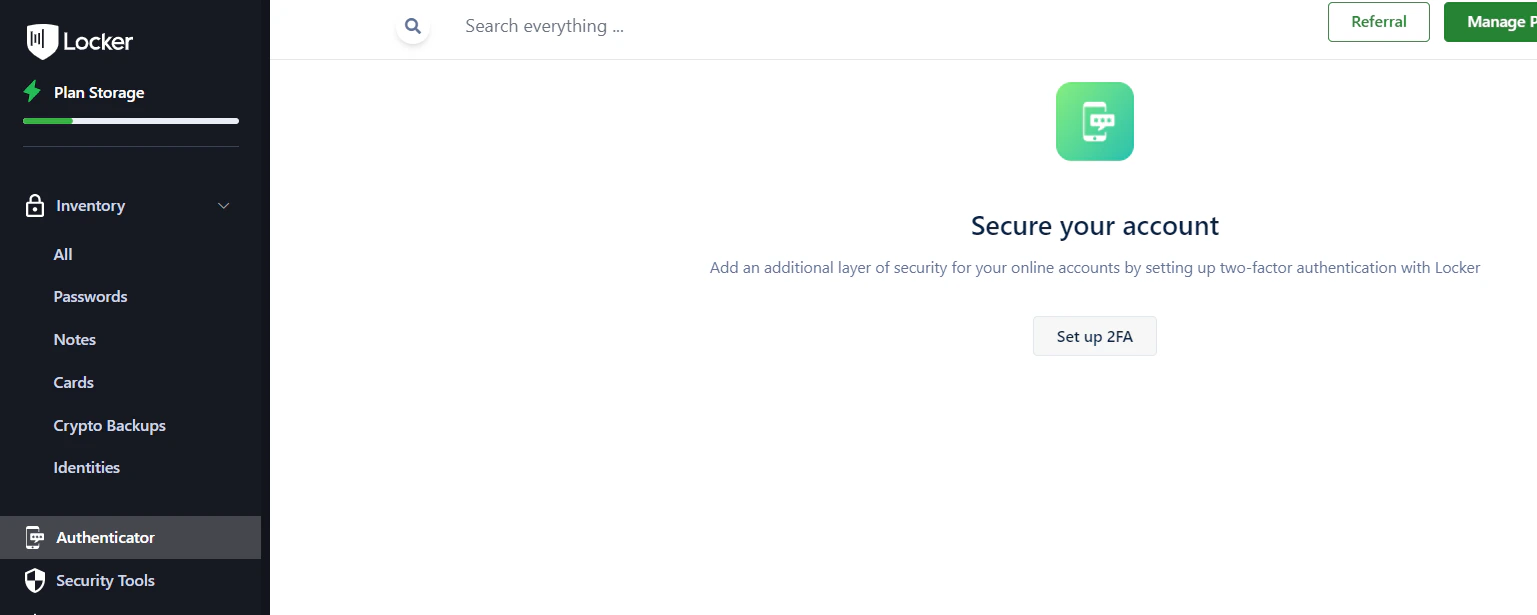Select the Plan Storage lightning icon
Viewport: 1537px width, 615px height.
point(31,91)
